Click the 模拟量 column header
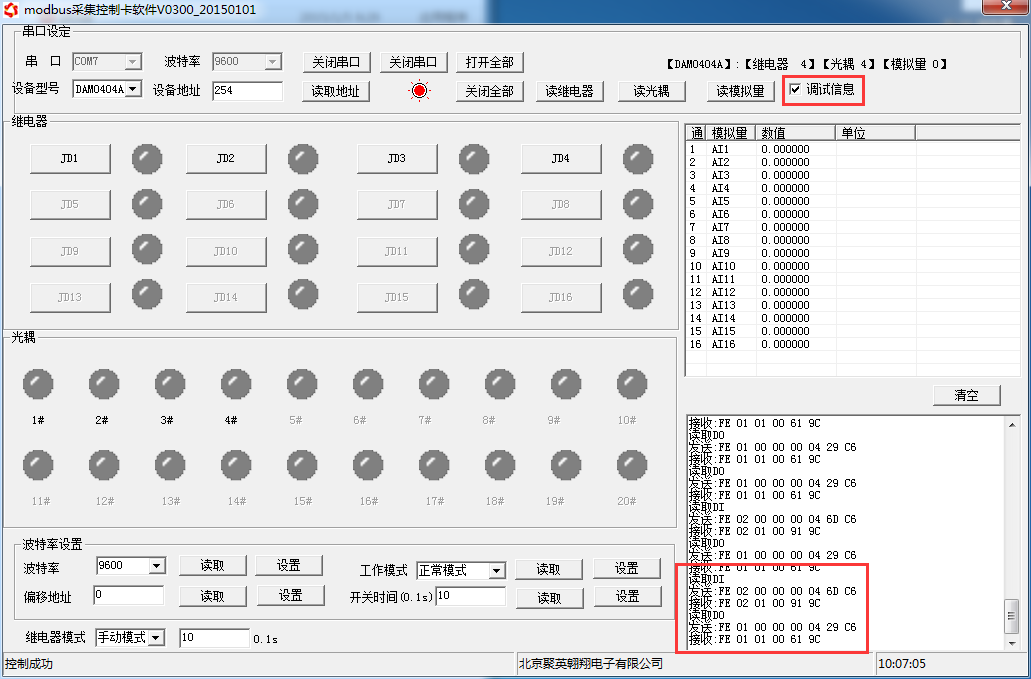 click(x=730, y=133)
